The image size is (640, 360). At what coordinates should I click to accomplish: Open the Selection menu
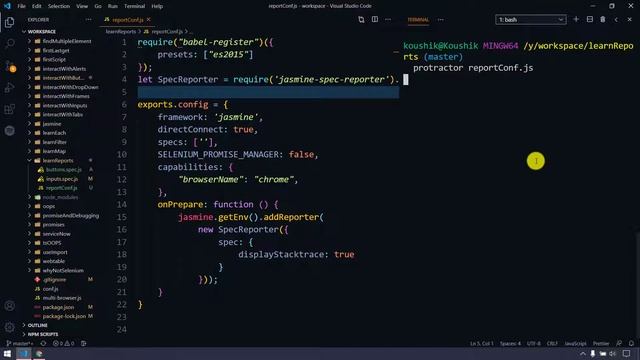pyautogui.click(x=59, y=6)
